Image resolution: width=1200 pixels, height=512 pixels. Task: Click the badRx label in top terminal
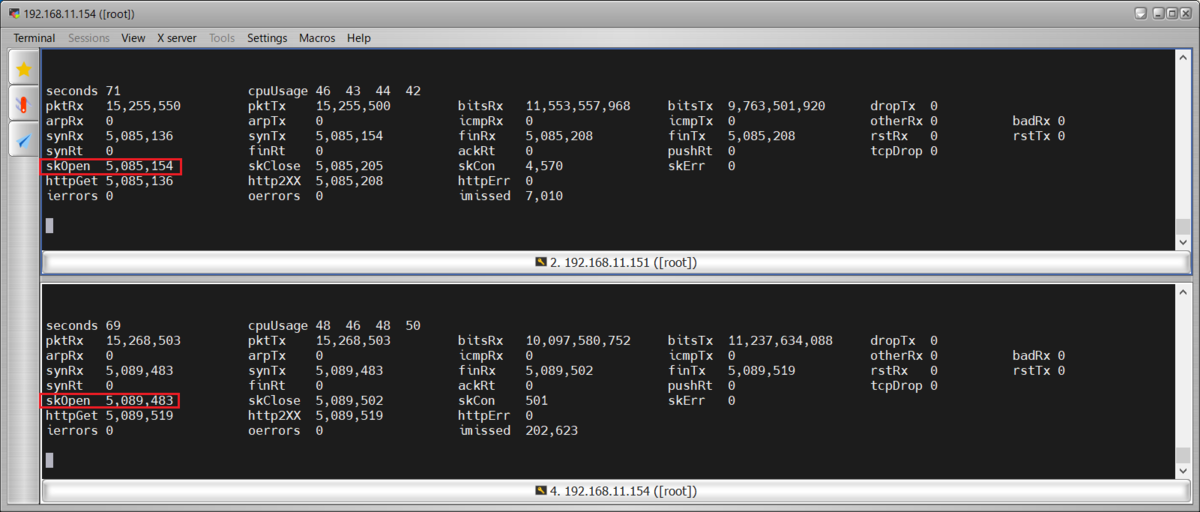pyautogui.click(x=1031, y=121)
